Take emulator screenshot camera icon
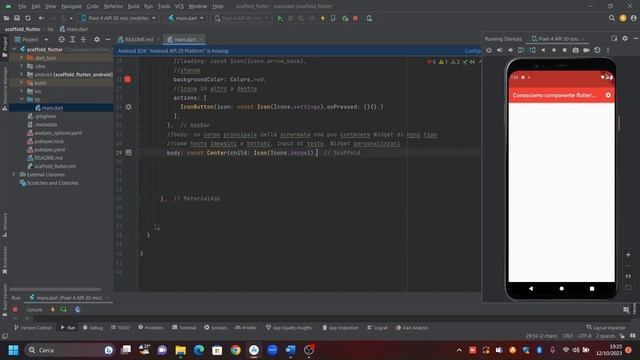This screenshot has width=640, height=360. click(x=576, y=50)
